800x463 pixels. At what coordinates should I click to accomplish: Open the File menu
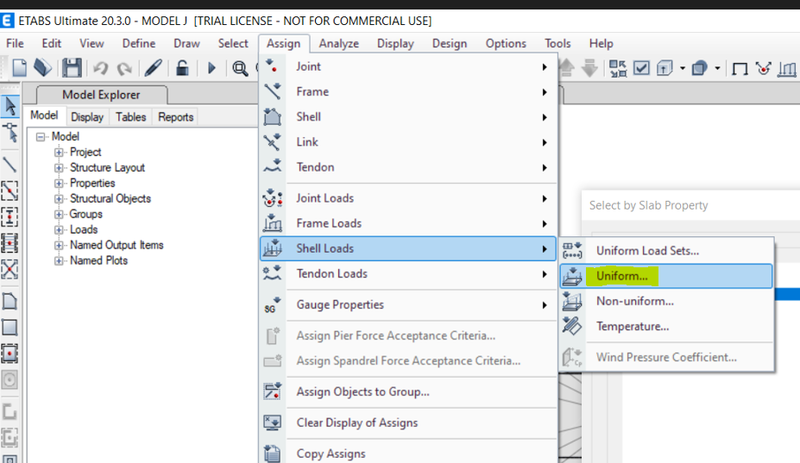15,43
